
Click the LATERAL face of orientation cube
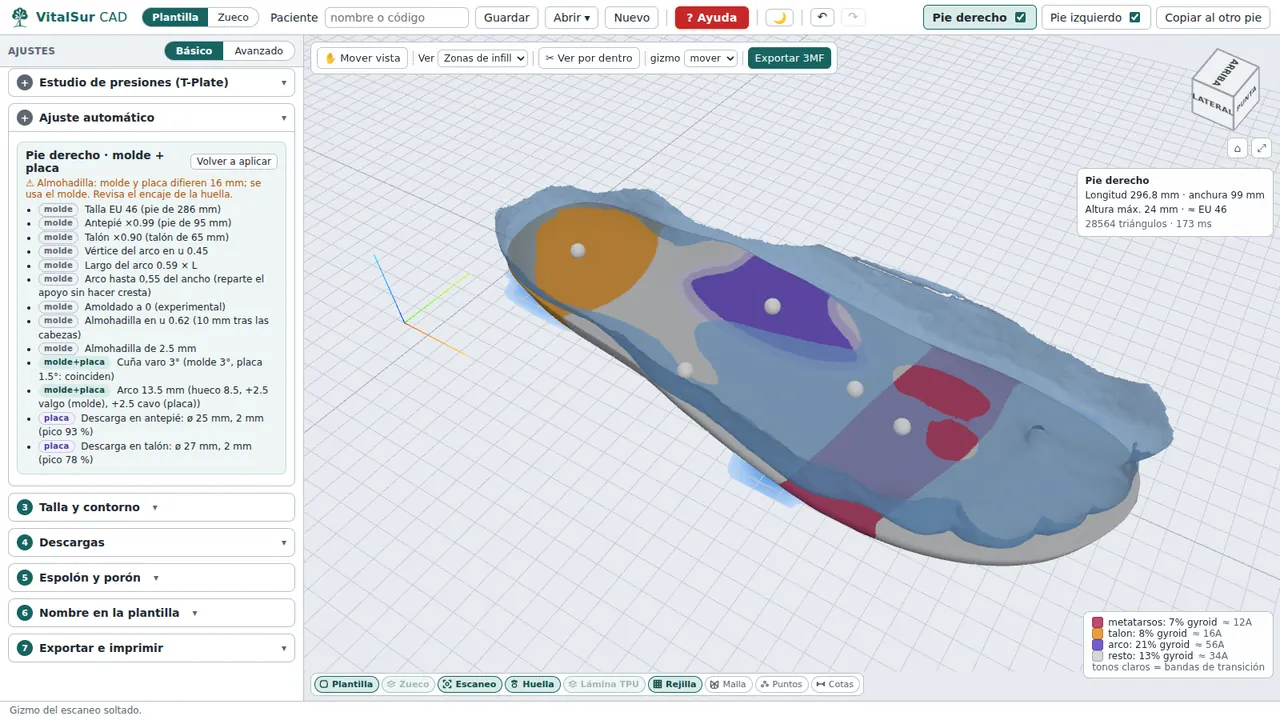1212,103
